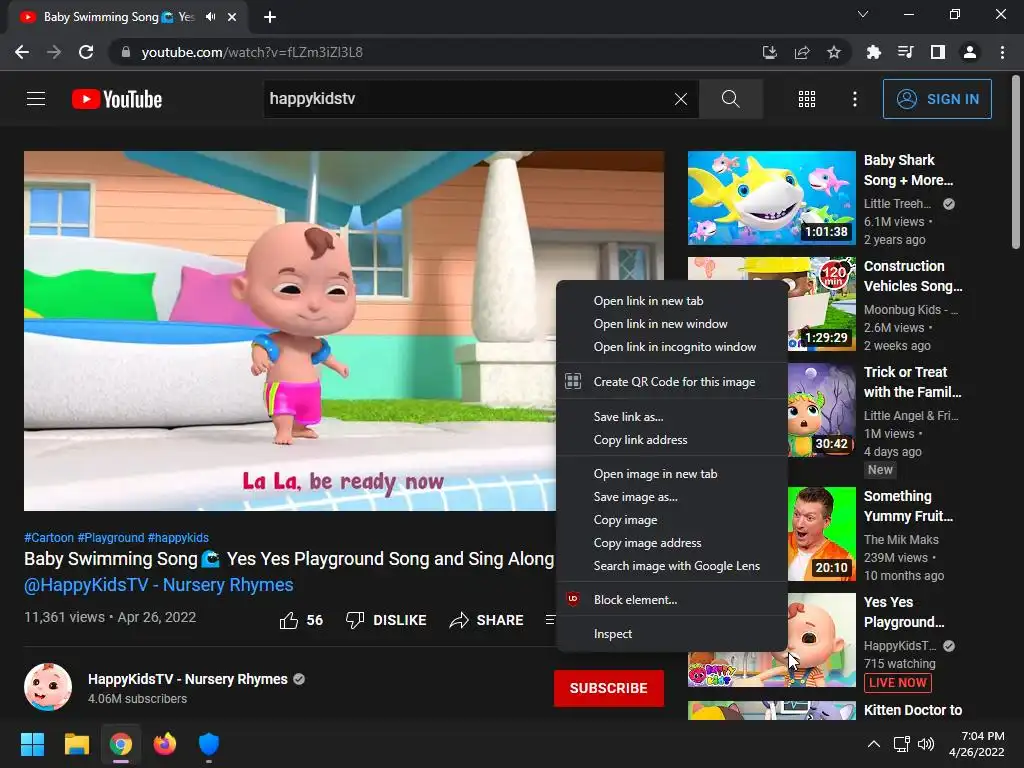1024x768 pixels.
Task: Bookmark this page with the star icon
Action: click(x=834, y=52)
